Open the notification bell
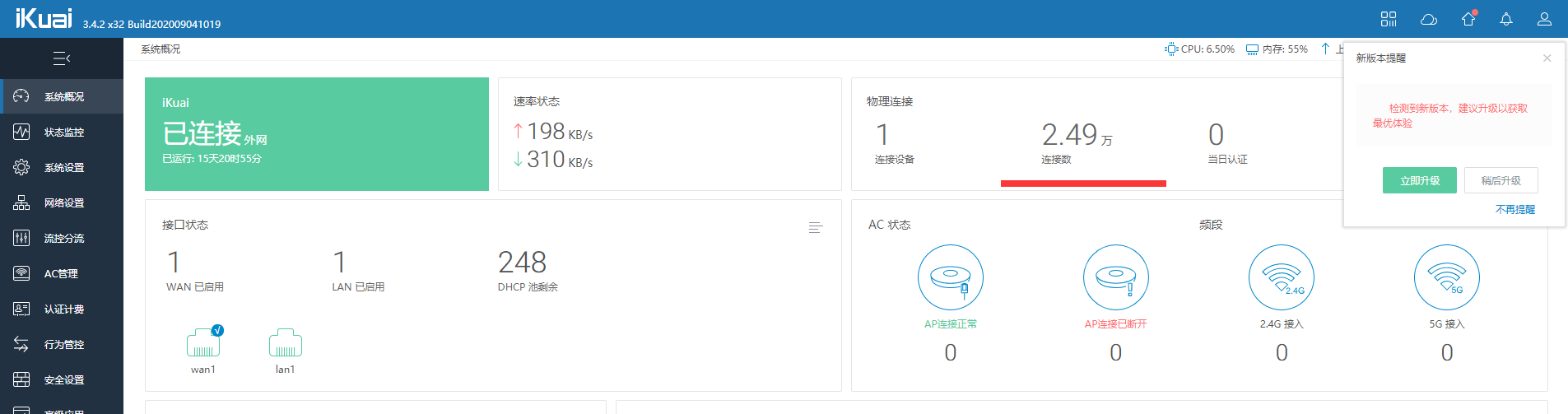 pyautogui.click(x=1506, y=19)
